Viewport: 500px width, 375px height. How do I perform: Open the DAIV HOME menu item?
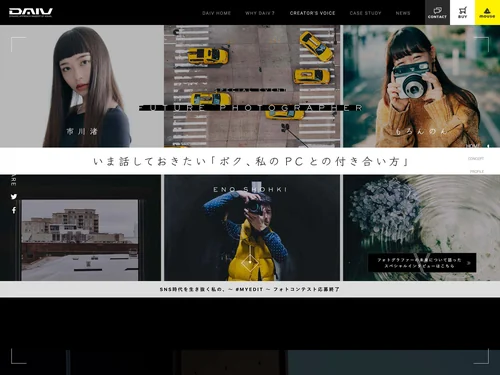pos(216,13)
